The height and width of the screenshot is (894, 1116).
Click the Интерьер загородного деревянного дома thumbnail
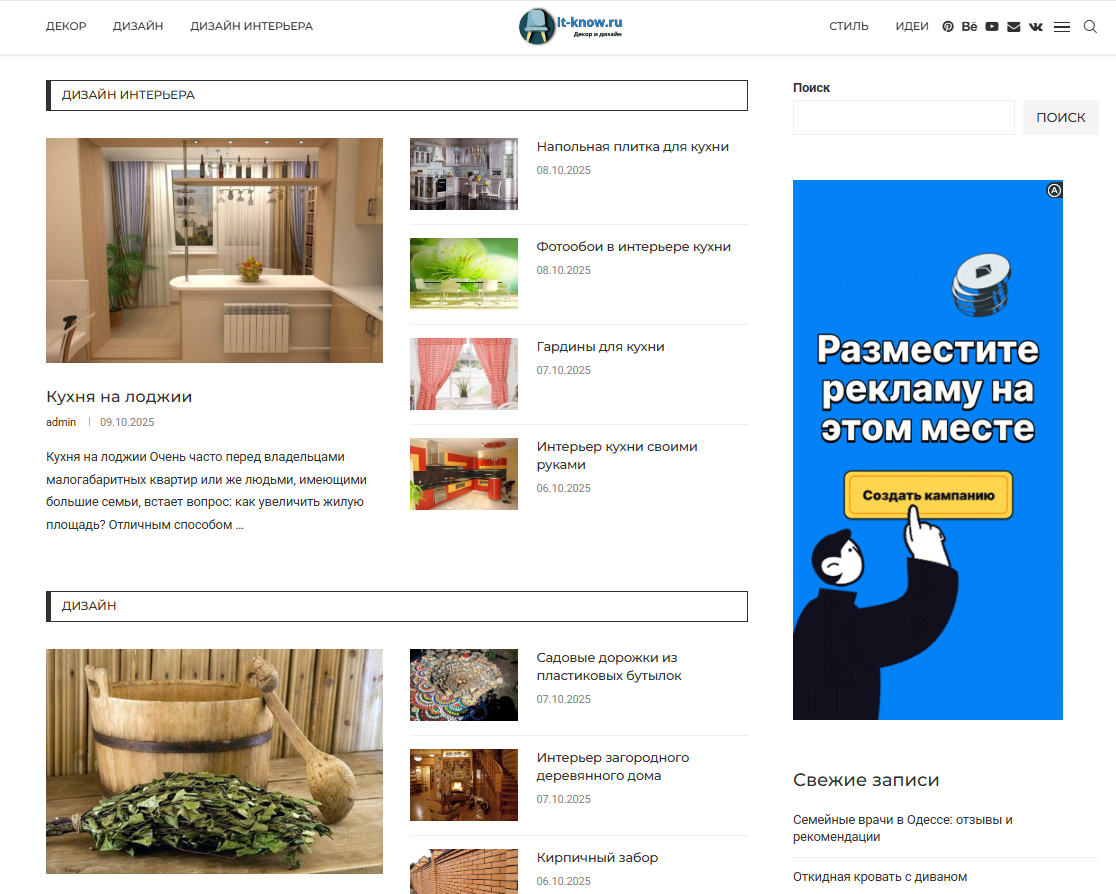464,785
